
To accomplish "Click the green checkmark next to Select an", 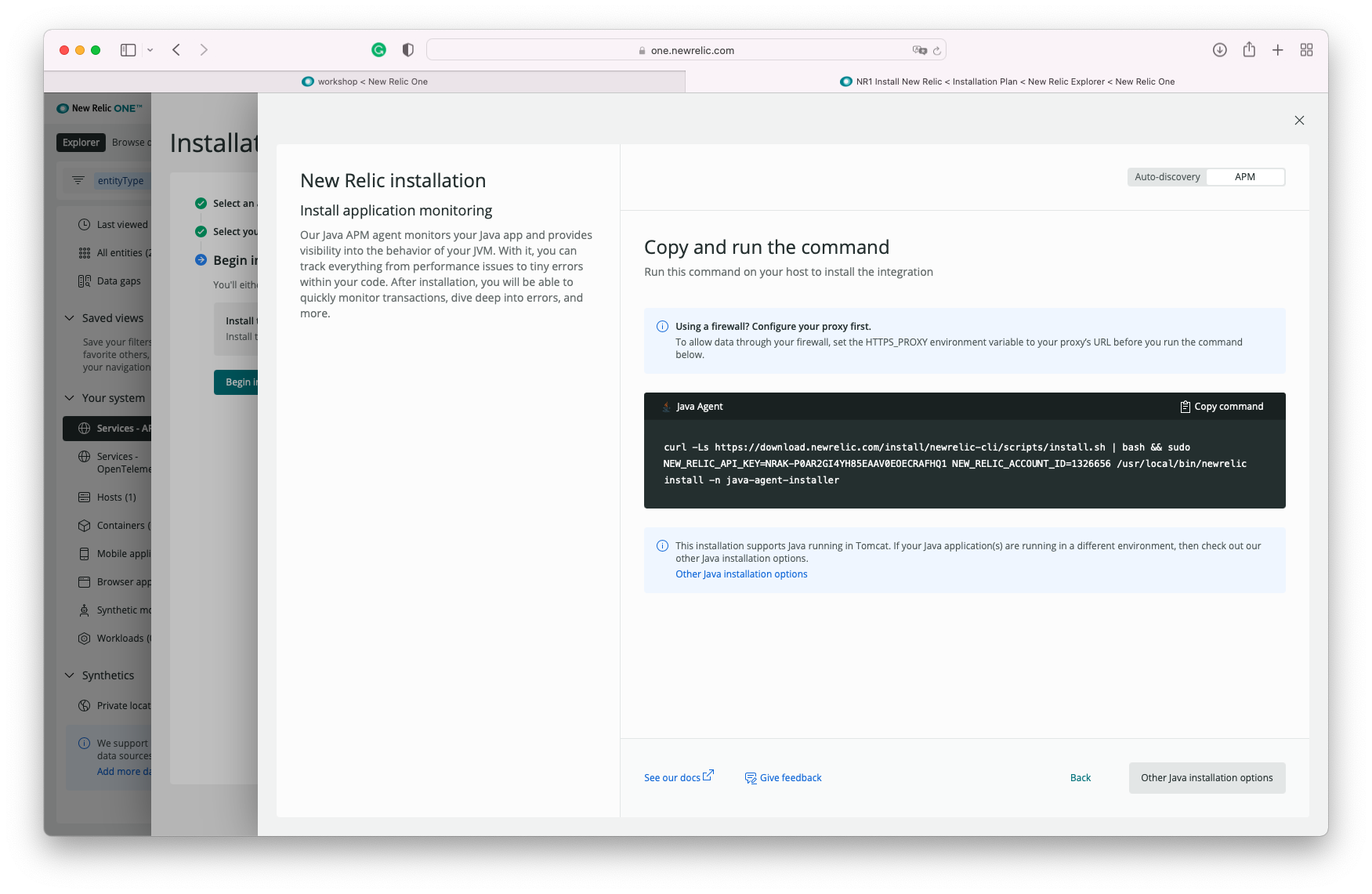I will (201, 204).
